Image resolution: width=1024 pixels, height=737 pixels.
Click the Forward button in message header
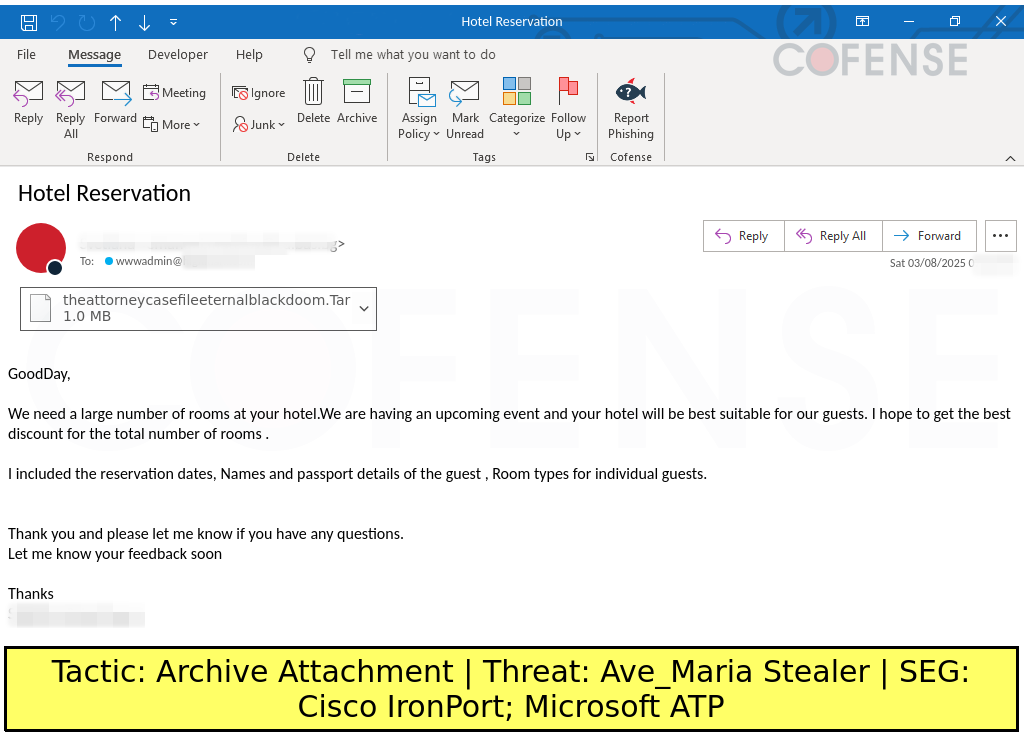(929, 236)
